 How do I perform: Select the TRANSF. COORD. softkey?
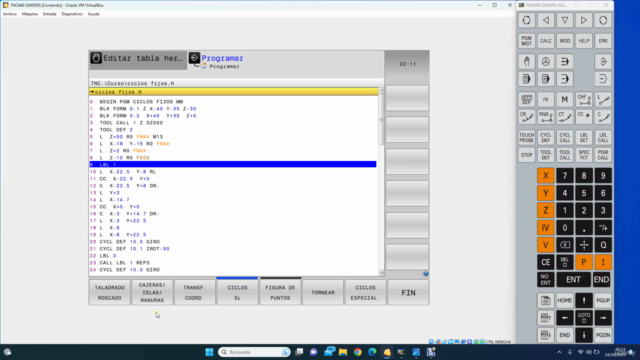(x=195, y=293)
